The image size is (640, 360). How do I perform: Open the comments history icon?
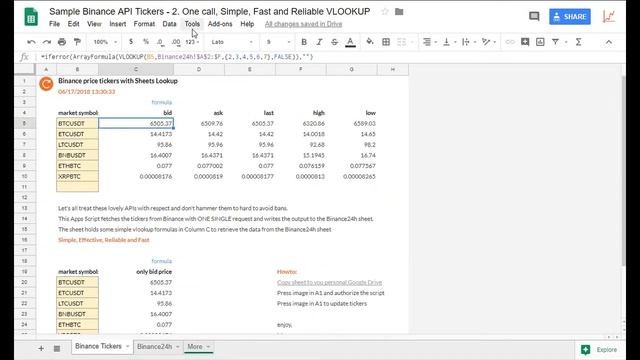(534, 16)
